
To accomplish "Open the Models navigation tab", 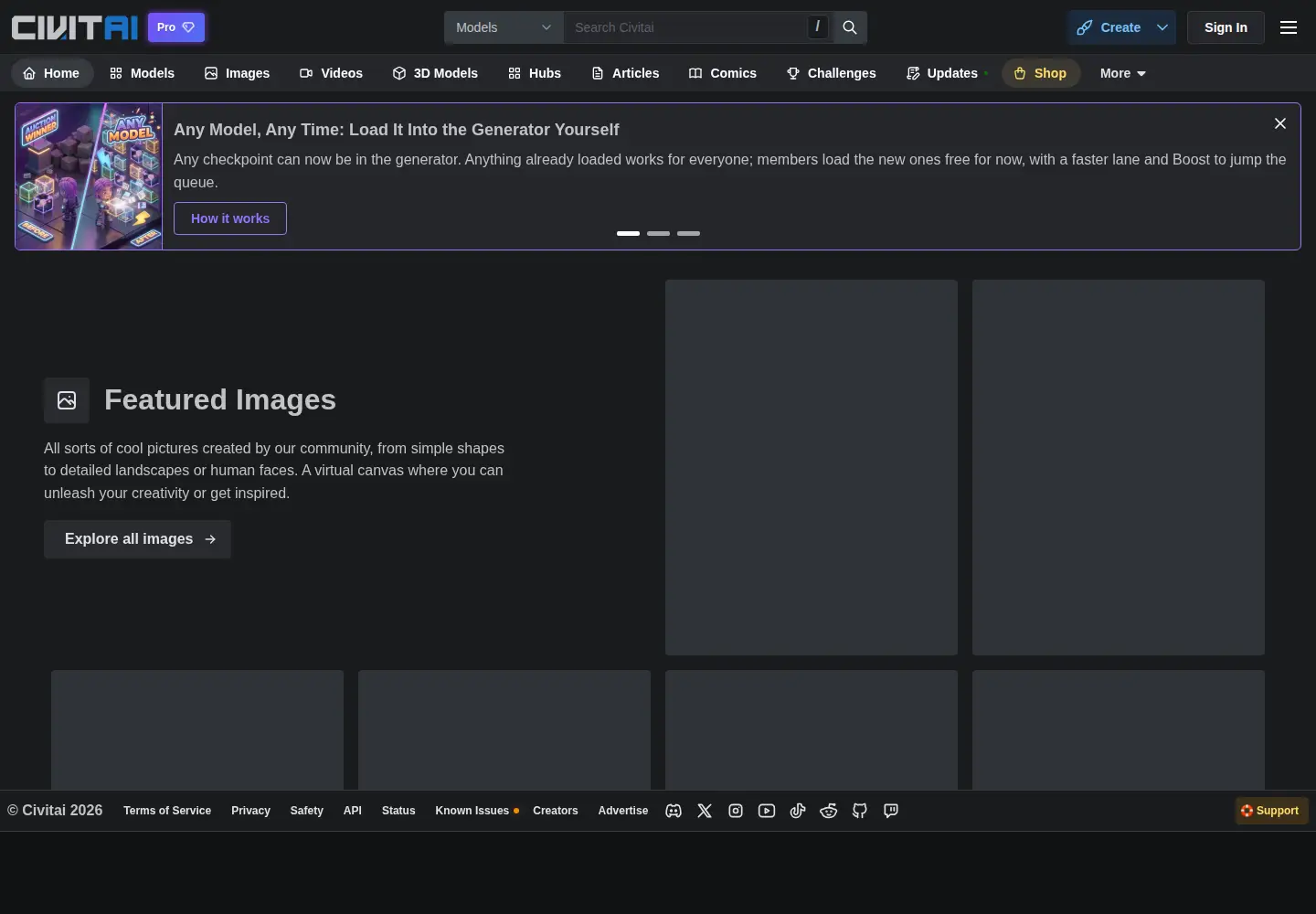I will [142, 73].
